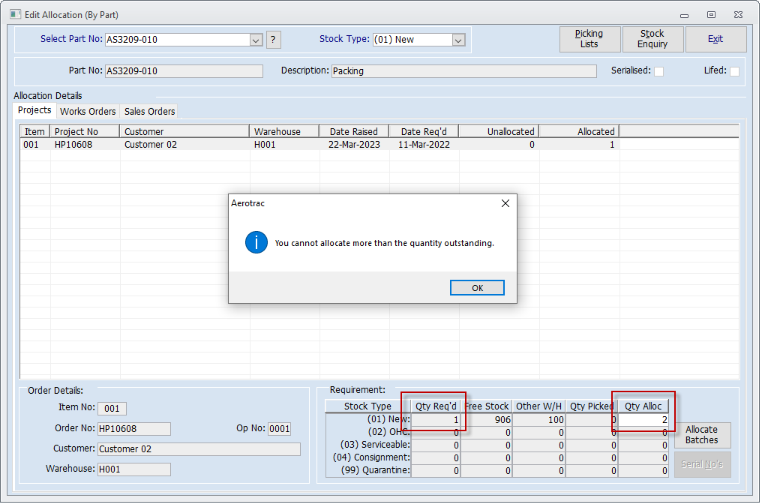This screenshot has height=503, width=760.
Task: Sort by the Customer column header
Action: click(x=185, y=131)
